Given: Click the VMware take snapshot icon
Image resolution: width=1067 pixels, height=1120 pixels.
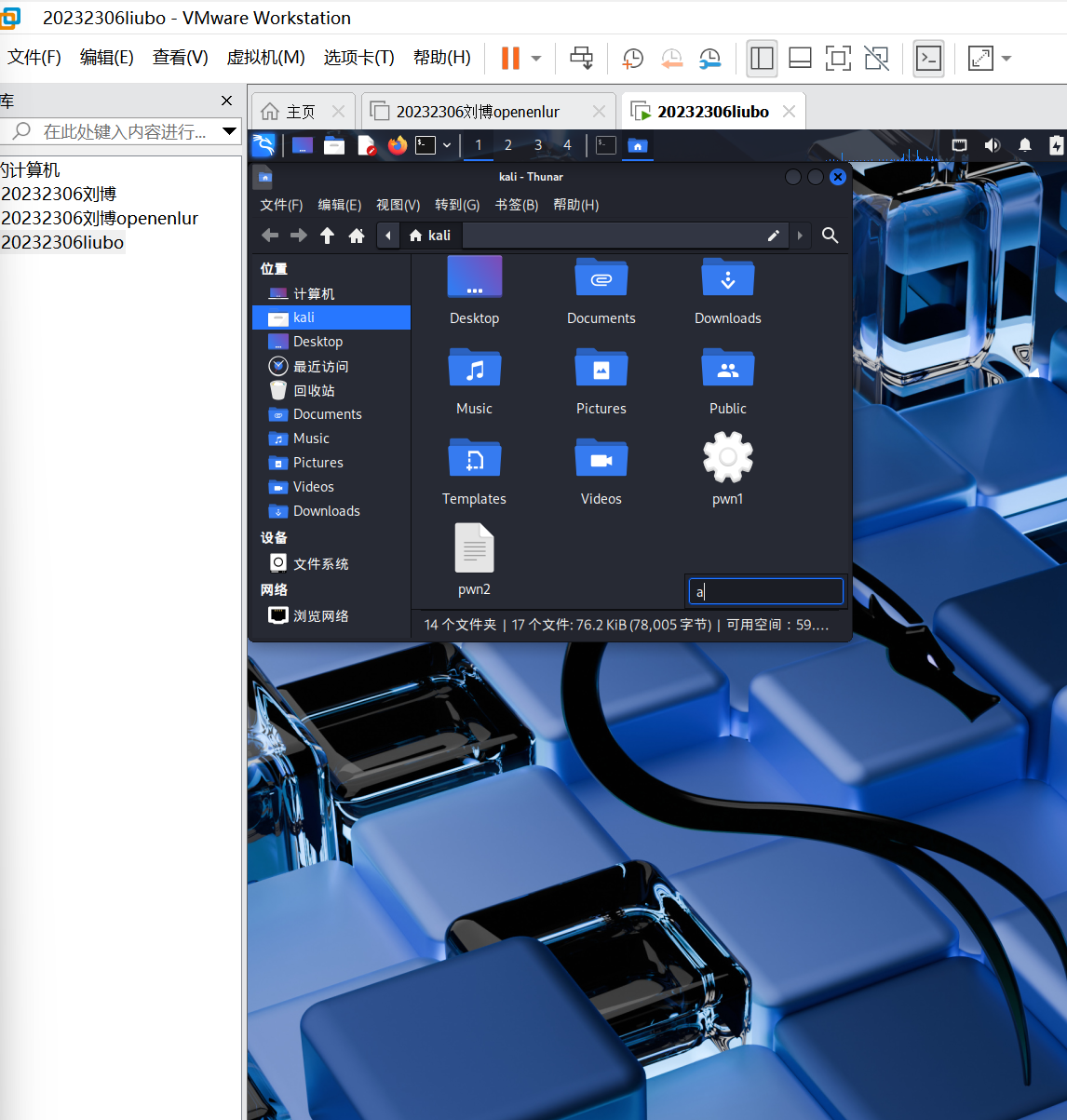Looking at the screenshot, I should coord(632,59).
